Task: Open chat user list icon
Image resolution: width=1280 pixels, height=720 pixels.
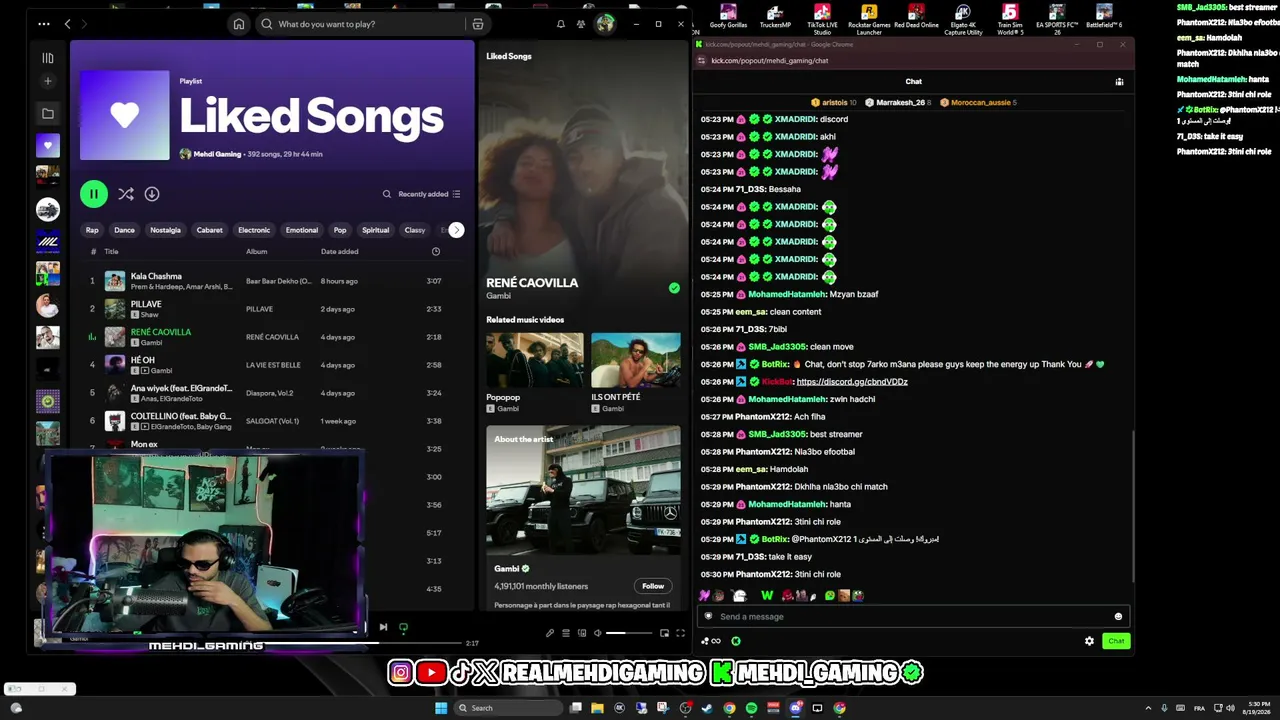Action: [1119, 82]
